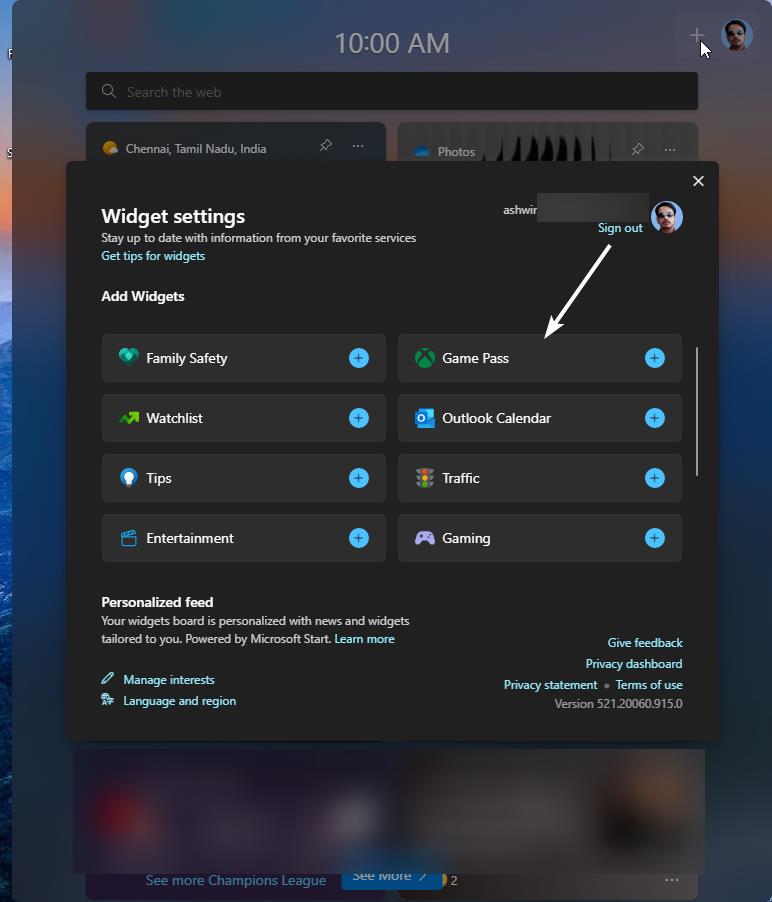The image size is (772, 902).
Task: Click the Entertainment clapperboard icon
Action: 129,538
